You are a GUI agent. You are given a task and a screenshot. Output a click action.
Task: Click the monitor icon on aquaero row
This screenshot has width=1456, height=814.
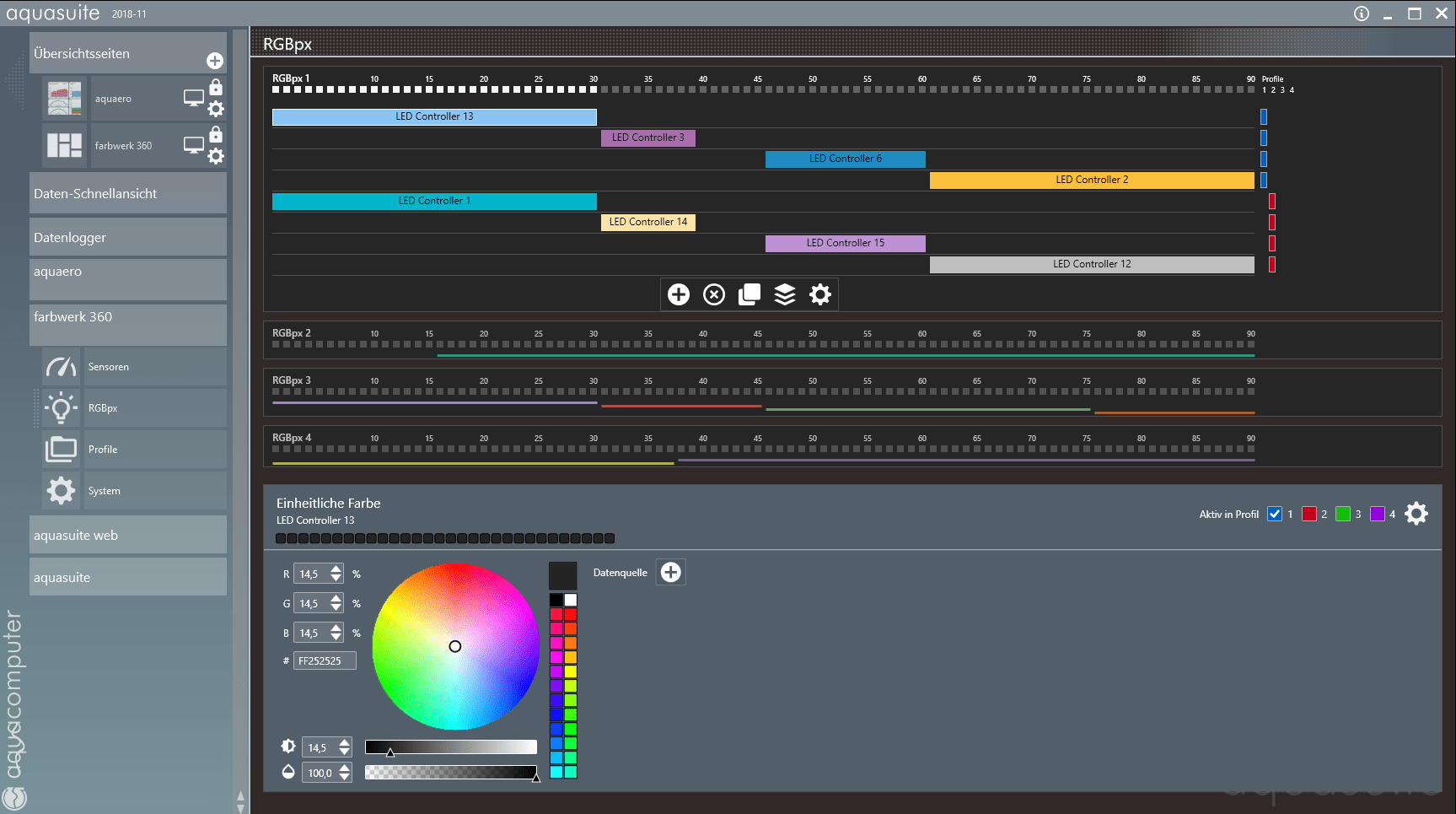coord(194,99)
